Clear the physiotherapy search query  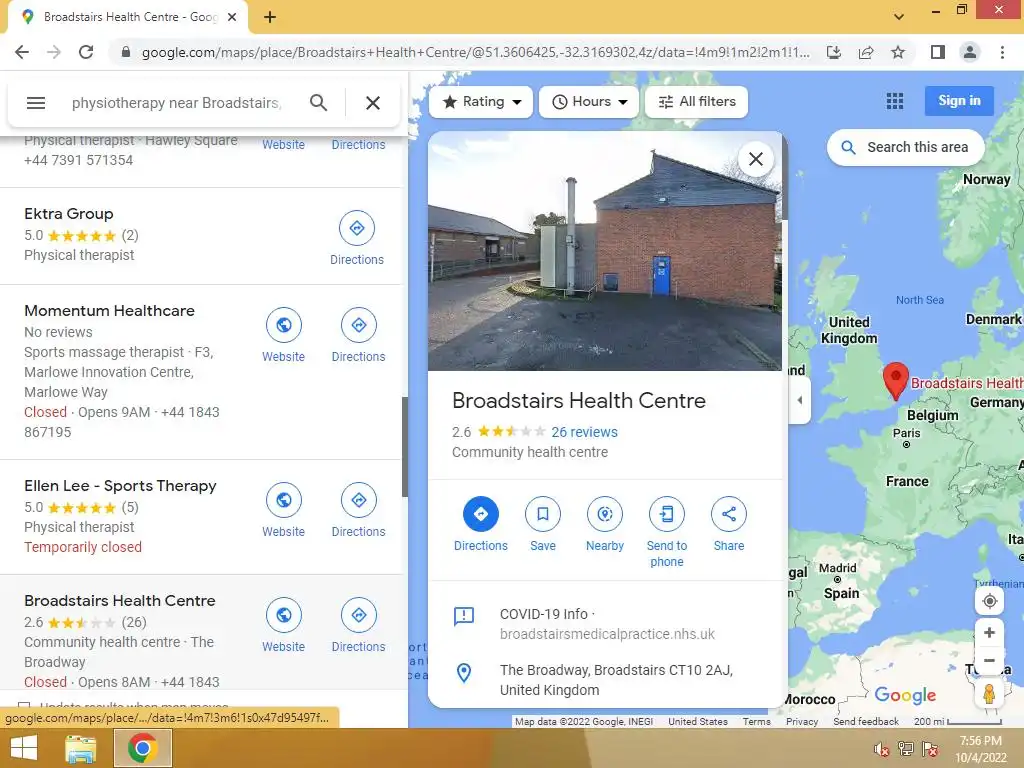pos(373,103)
